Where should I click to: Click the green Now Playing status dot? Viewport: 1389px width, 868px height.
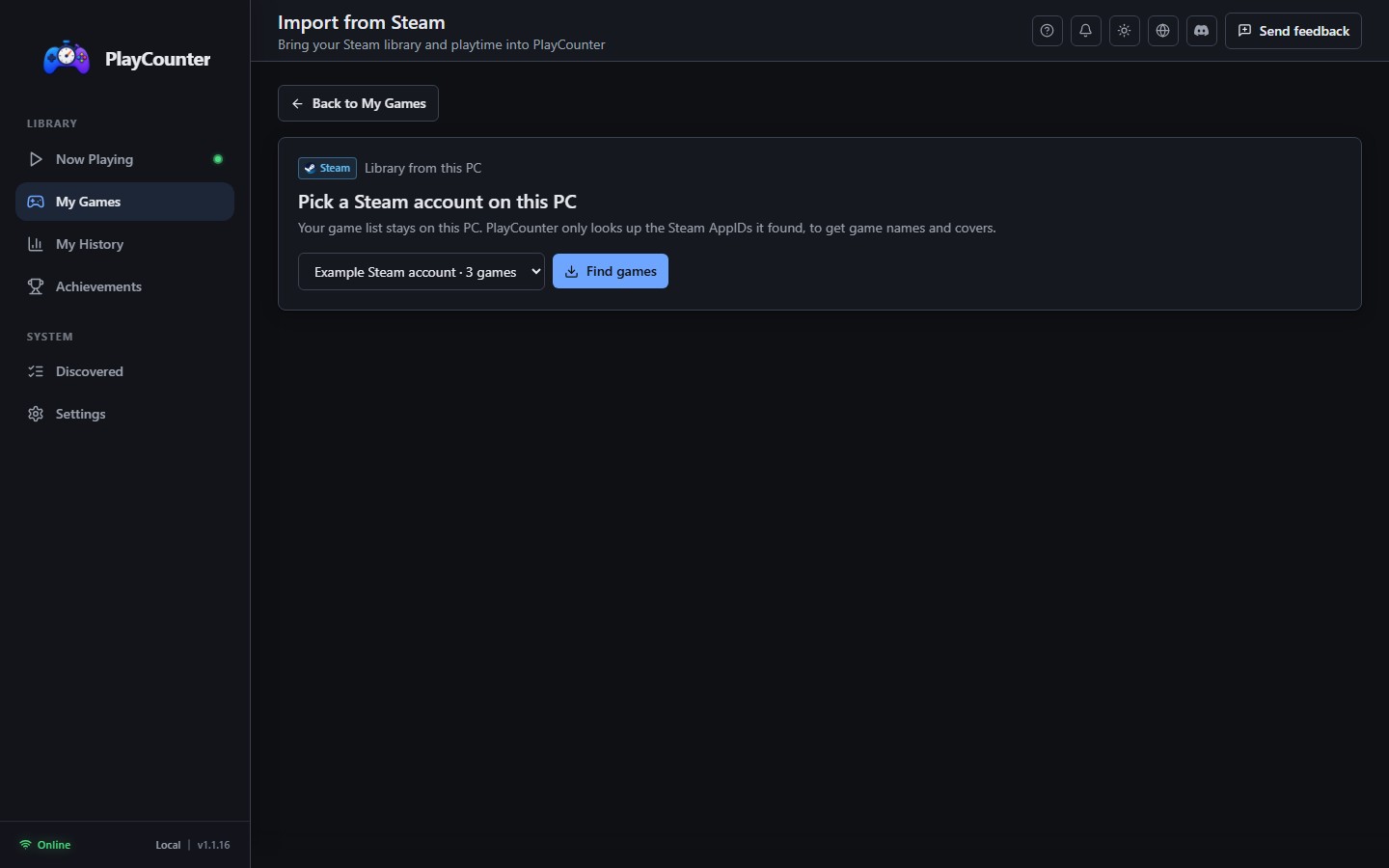click(218, 159)
